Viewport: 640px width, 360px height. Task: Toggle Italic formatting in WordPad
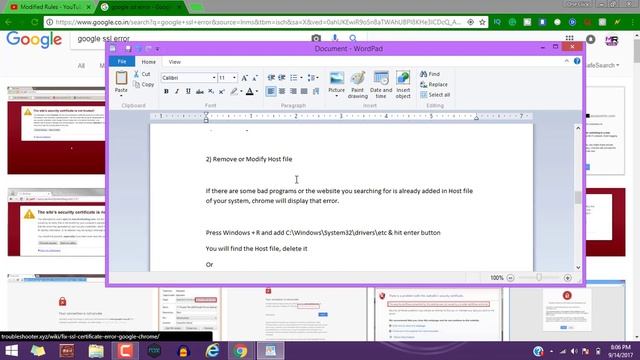(x=177, y=91)
